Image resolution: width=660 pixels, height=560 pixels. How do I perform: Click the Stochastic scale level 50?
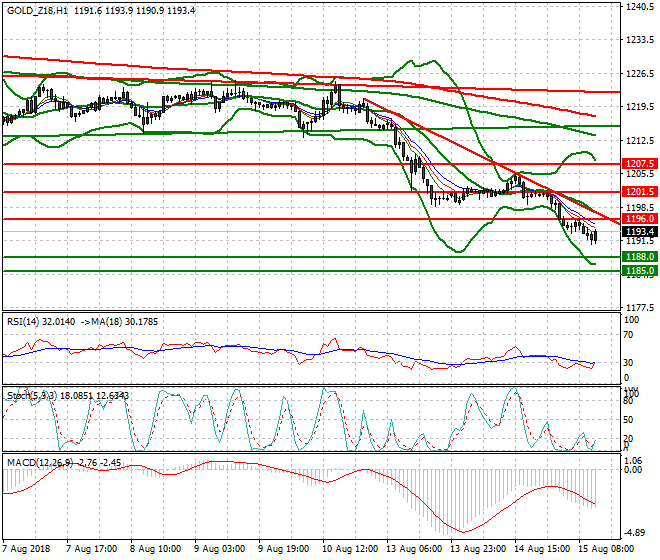coord(628,420)
